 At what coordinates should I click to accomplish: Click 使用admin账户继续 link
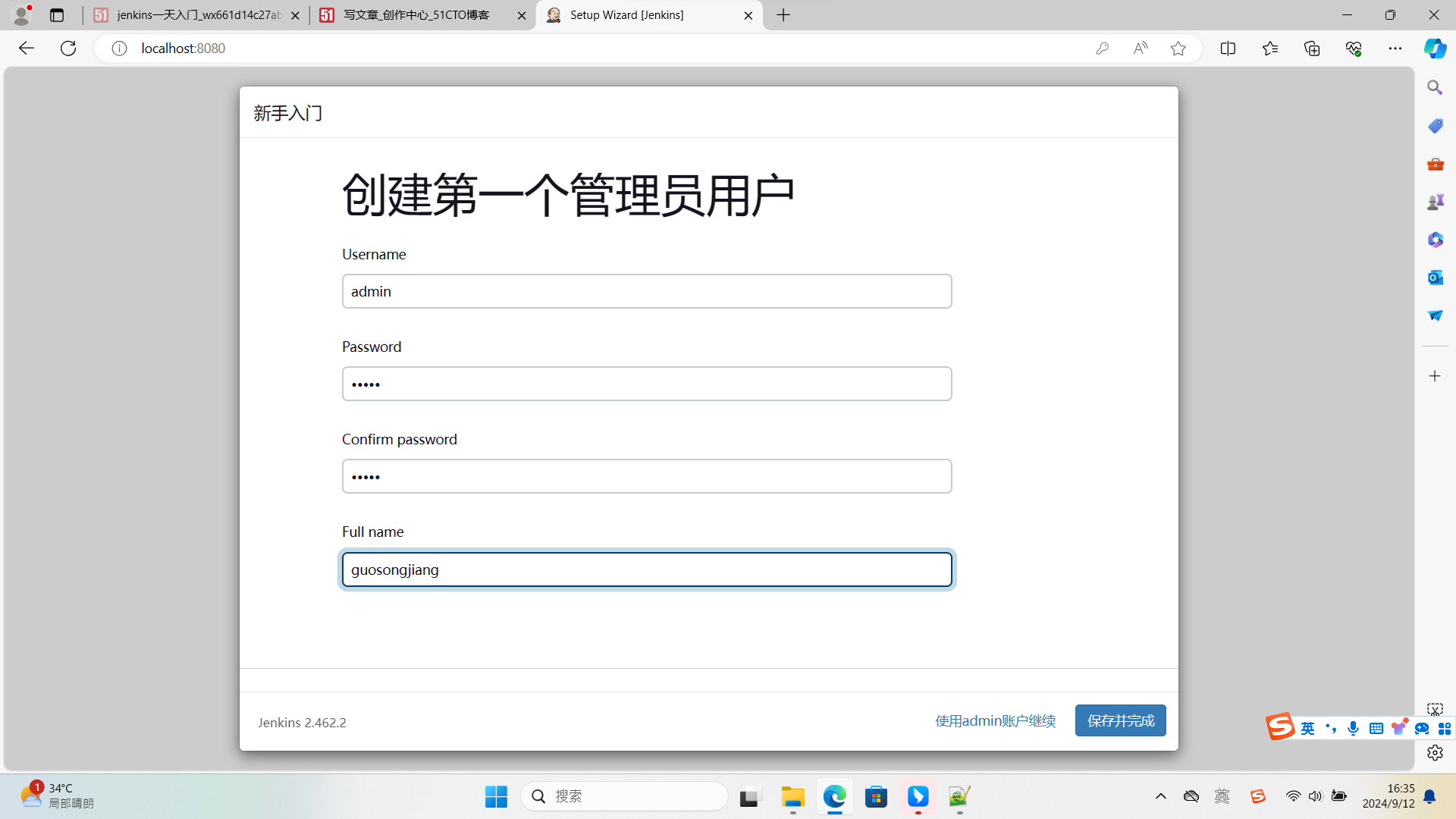tap(995, 720)
